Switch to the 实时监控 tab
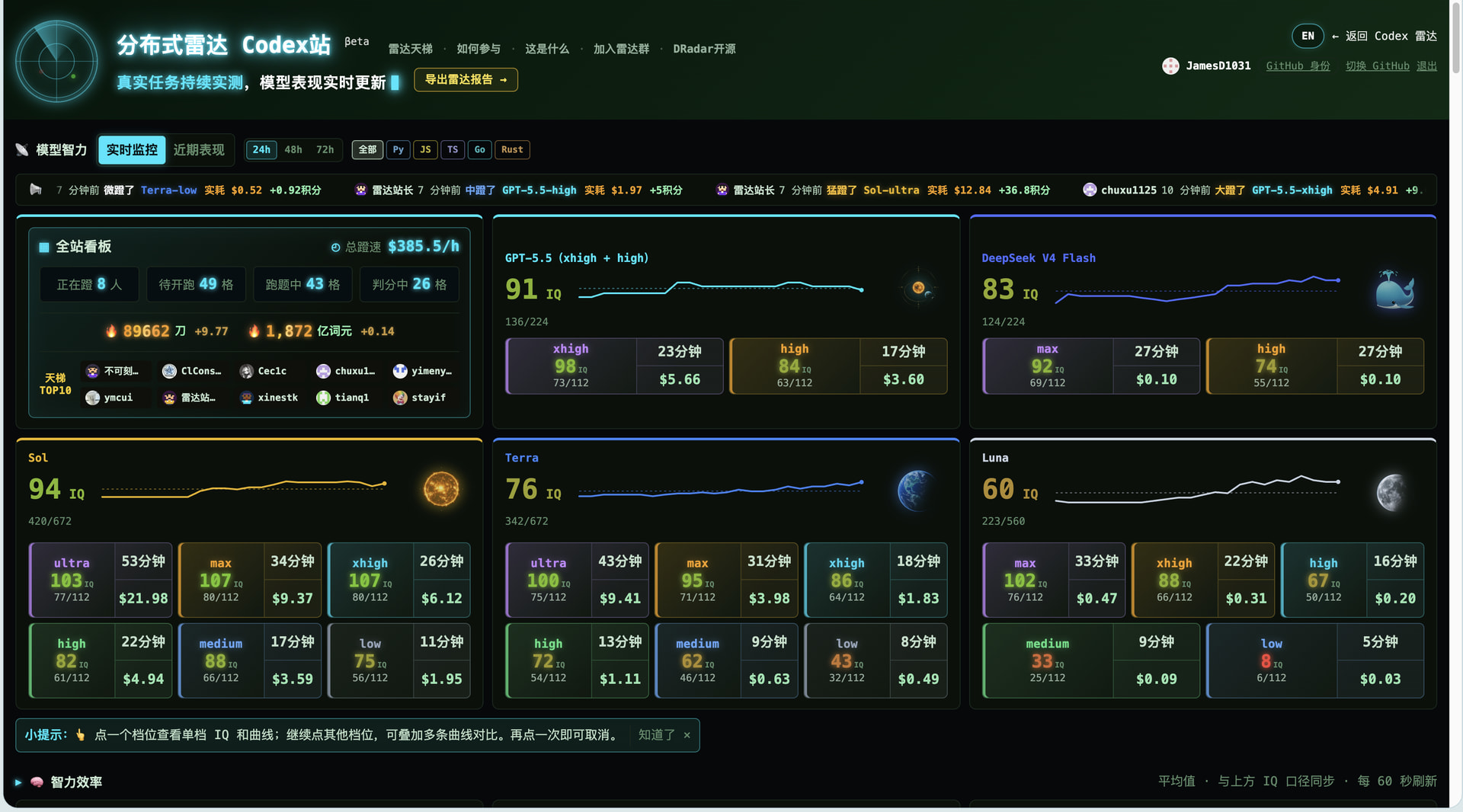1463x812 pixels. point(132,149)
